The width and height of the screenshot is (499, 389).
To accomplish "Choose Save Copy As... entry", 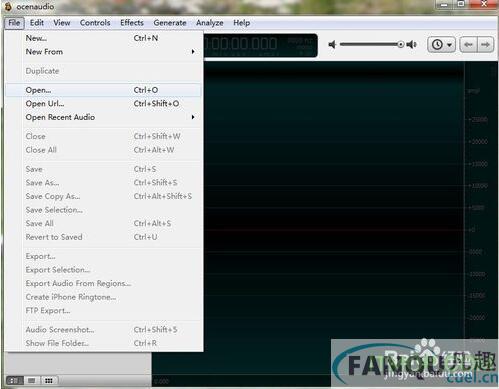I will (103, 196).
